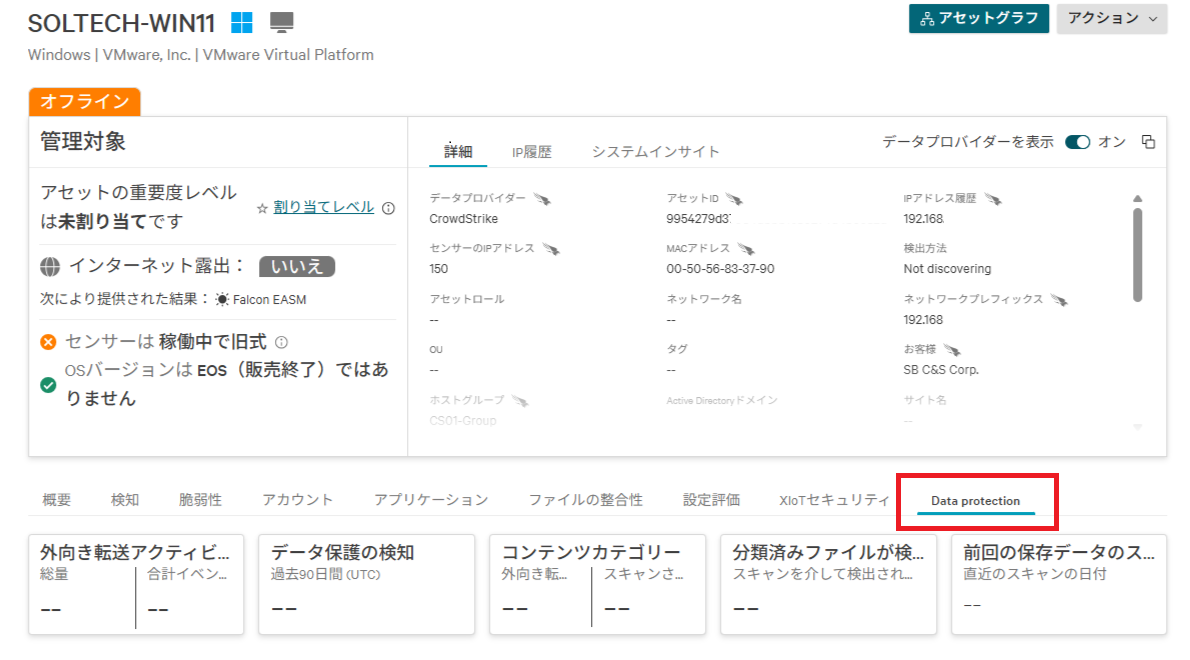Click scroll-up arrow in details panel
The height and width of the screenshot is (660, 1190).
pos(1137,199)
